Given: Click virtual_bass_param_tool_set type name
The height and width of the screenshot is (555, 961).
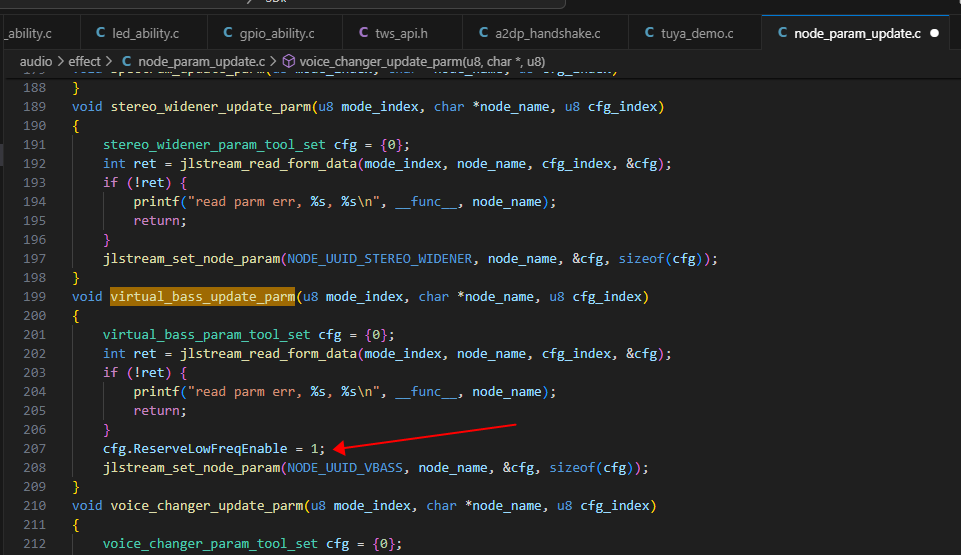Looking at the screenshot, I should coord(207,334).
